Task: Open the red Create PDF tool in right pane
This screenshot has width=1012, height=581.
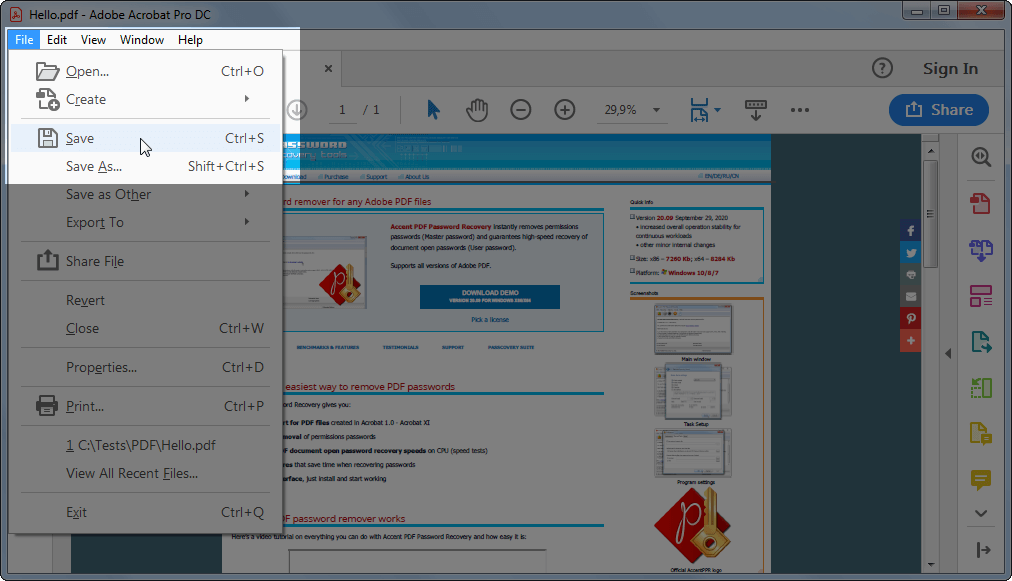Action: pos(980,204)
